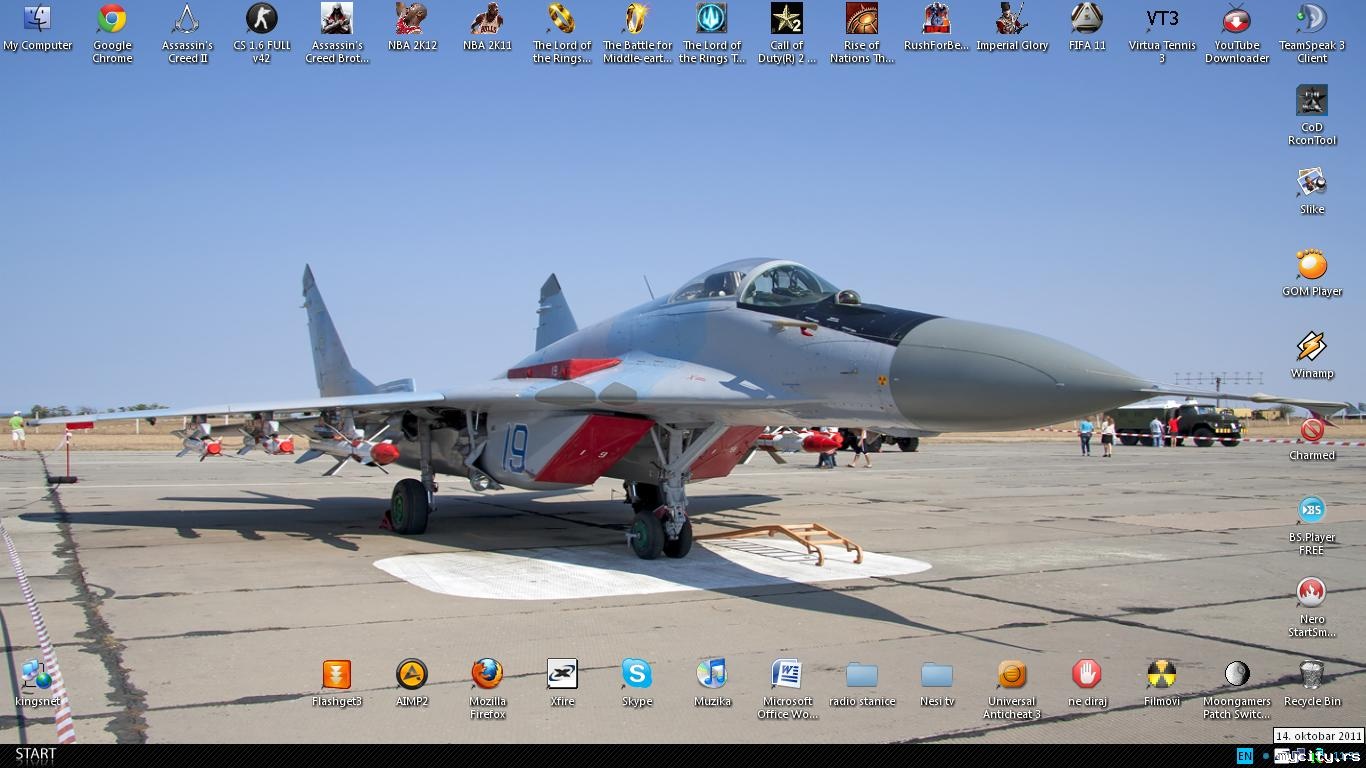Launch GOM Player from the desktop
This screenshot has width=1366, height=768.
(1311, 265)
